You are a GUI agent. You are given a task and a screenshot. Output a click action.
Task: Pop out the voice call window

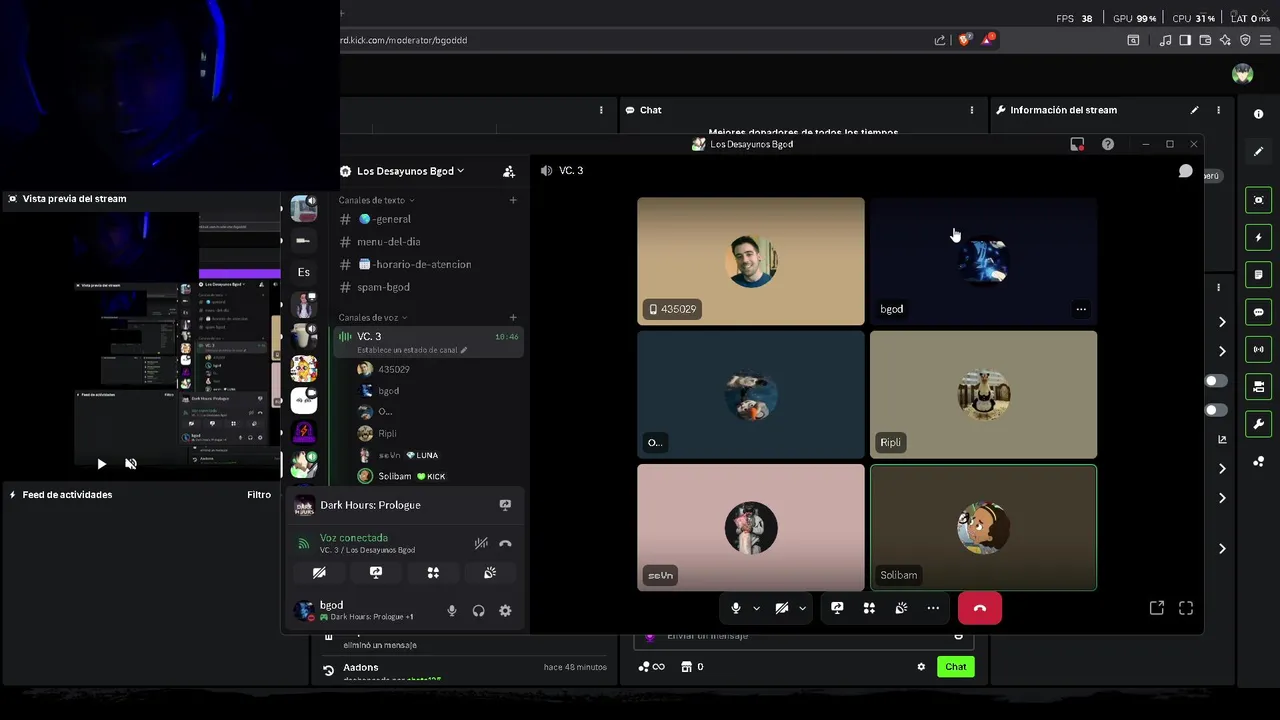pyautogui.click(x=1157, y=608)
